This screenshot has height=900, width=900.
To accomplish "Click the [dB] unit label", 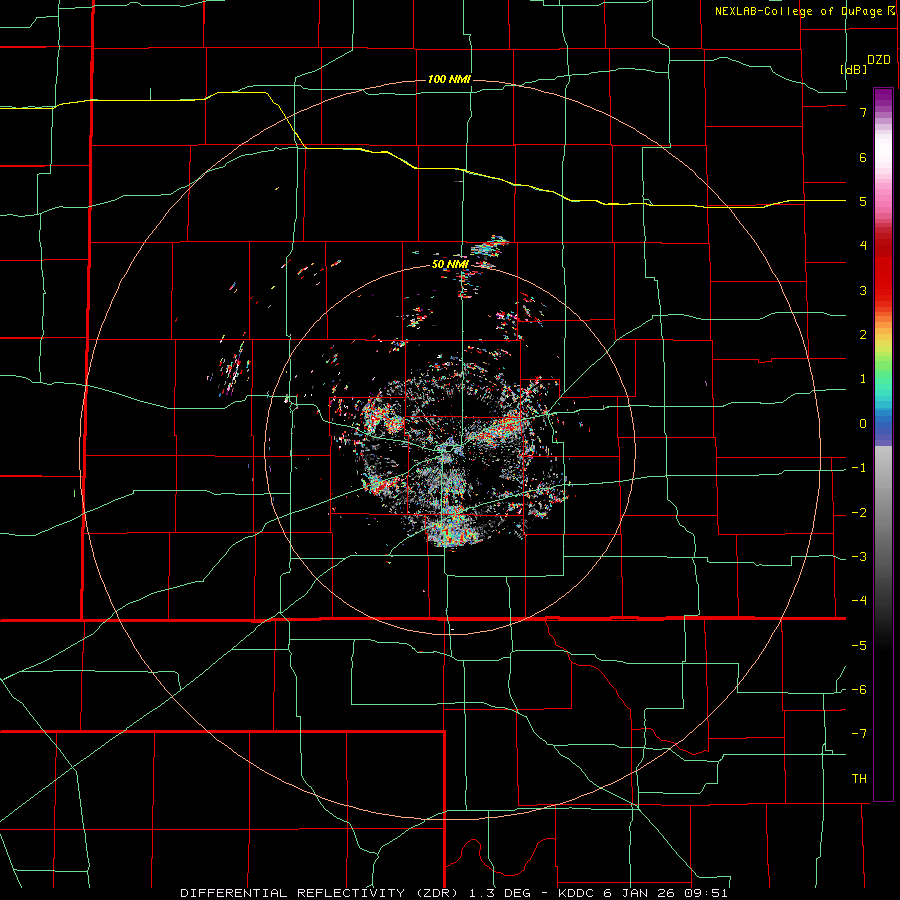I will [x=853, y=69].
